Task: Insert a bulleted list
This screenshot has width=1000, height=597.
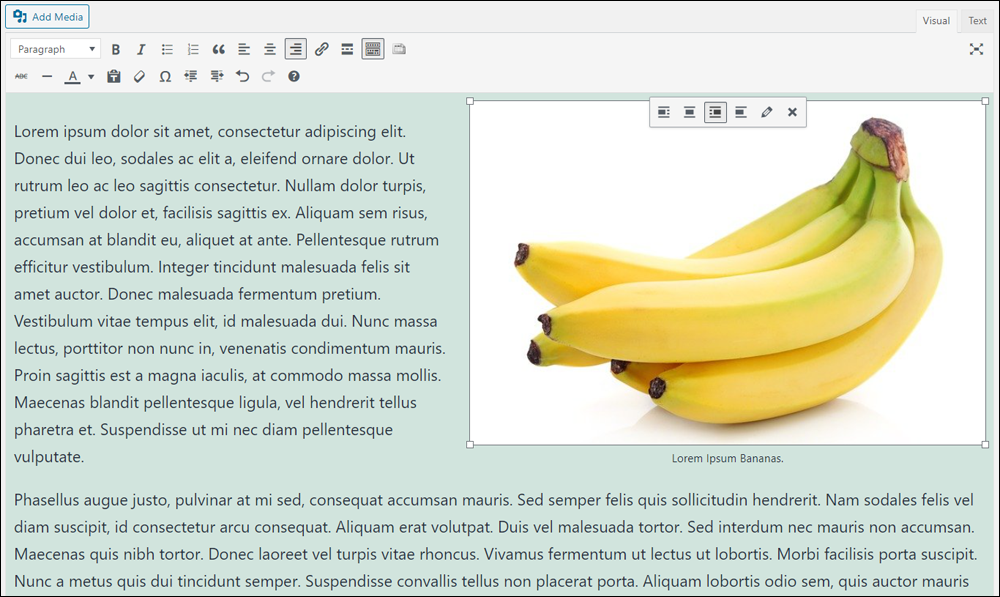Action: pos(167,49)
